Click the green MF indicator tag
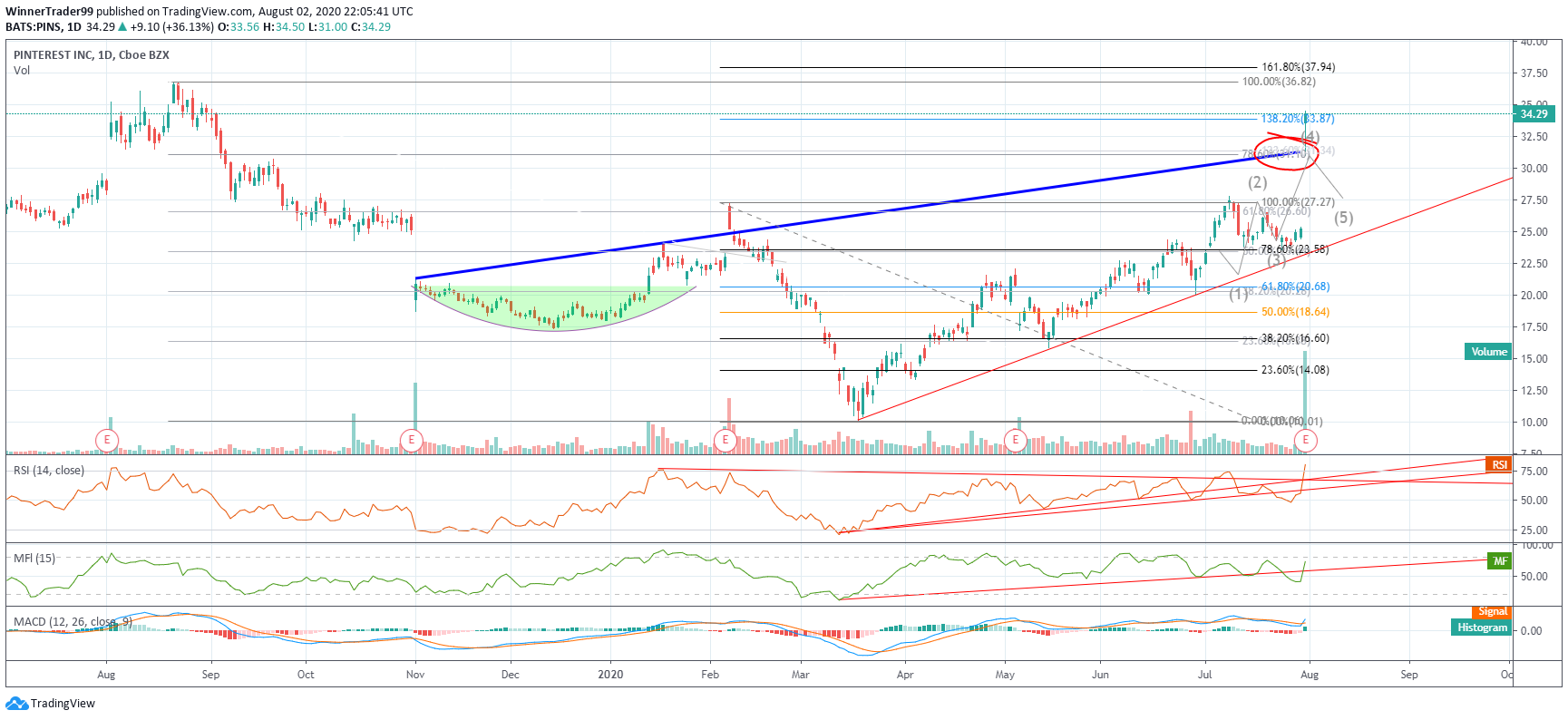The width and height of the screenshot is (1568, 720). pyautogui.click(x=1500, y=561)
